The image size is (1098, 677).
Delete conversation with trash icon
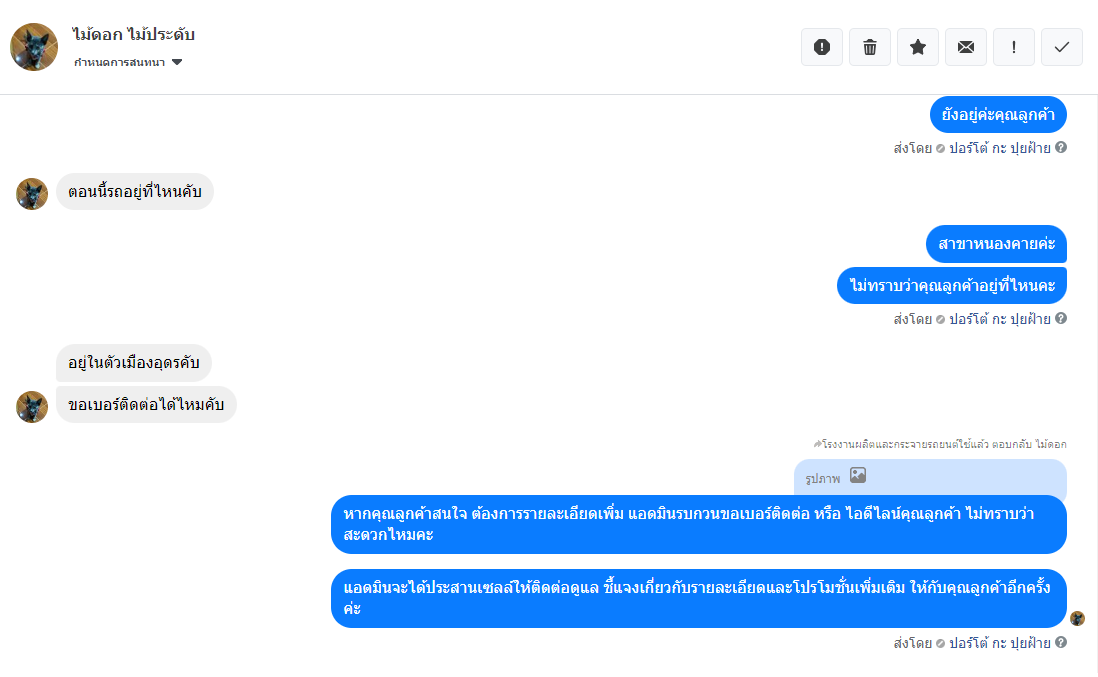pos(870,47)
